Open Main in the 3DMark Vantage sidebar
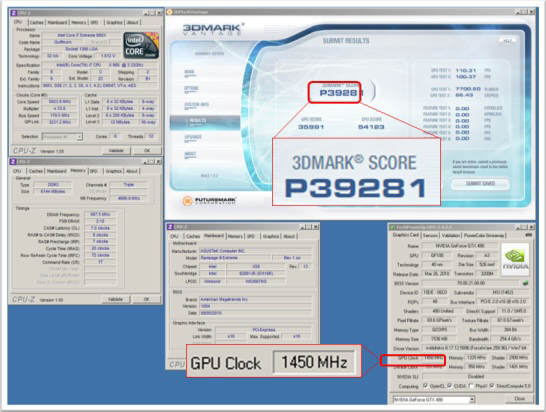546x412 pixels. 189,72
